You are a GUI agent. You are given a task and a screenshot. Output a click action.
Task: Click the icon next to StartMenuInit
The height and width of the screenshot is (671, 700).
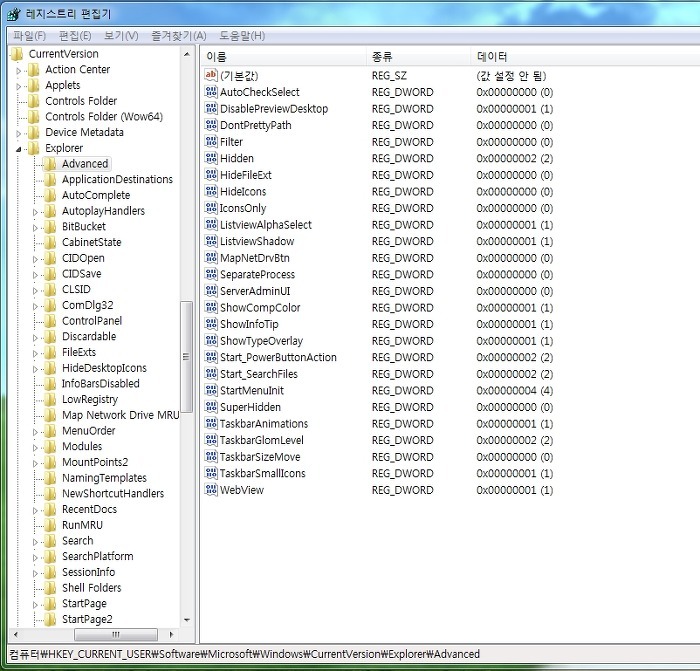(x=211, y=390)
